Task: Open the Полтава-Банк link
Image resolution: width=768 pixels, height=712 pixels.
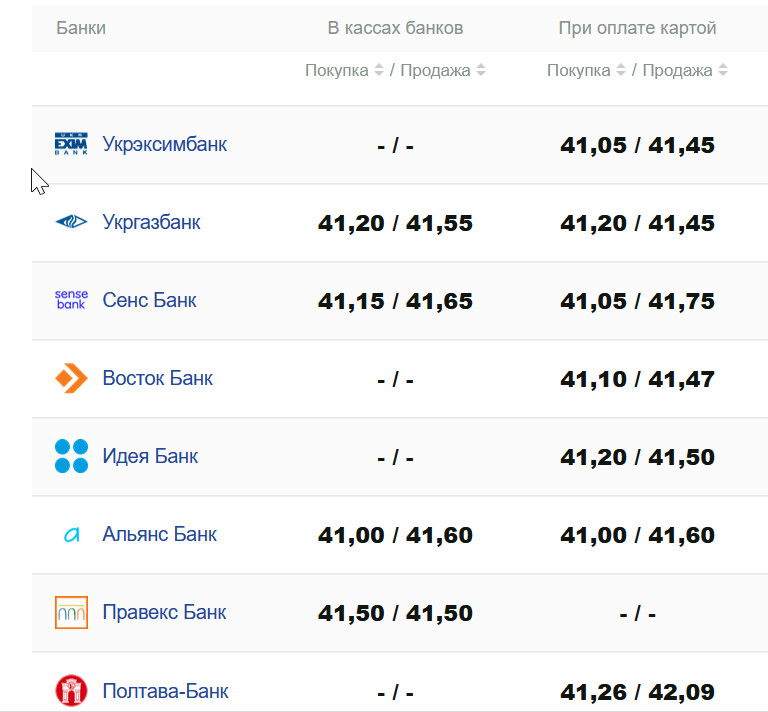Action: (x=165, y=690)
